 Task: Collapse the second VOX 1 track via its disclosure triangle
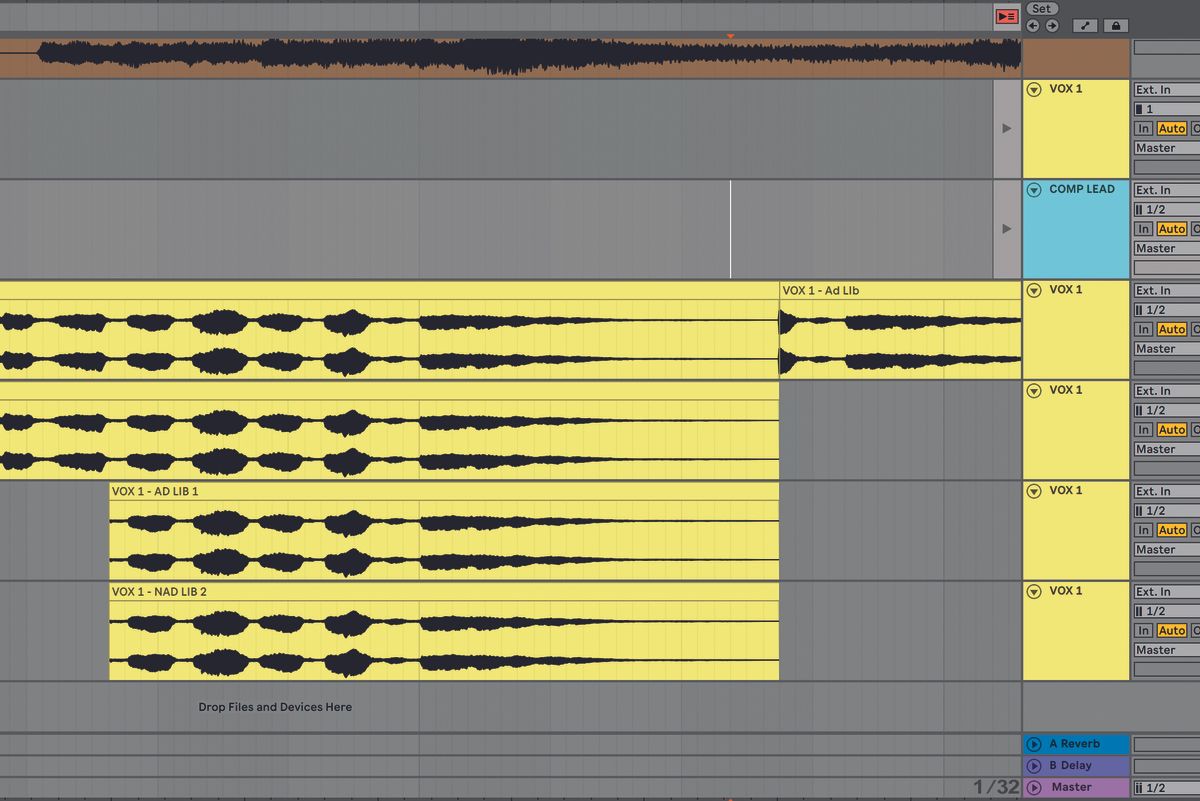point(1035,289)
